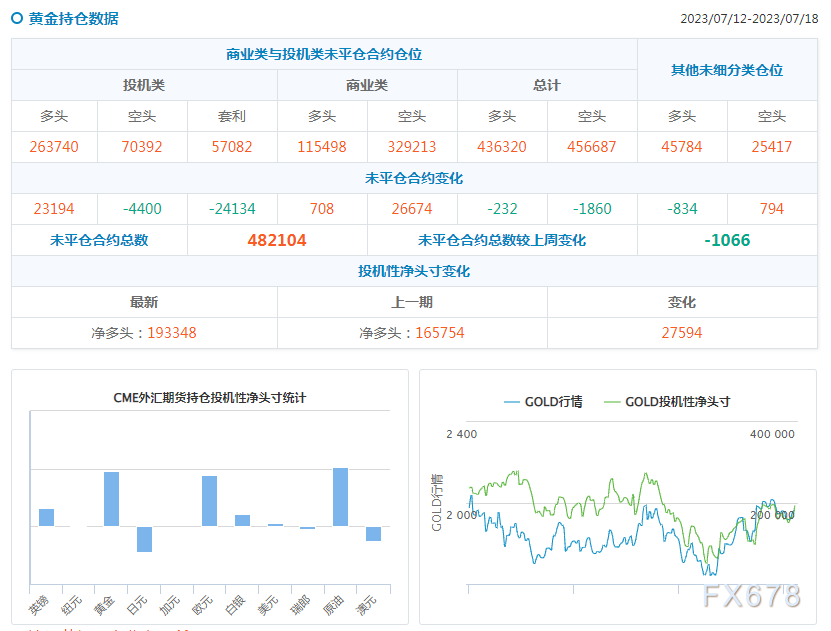Click the date range 2023/07/12-2023/07/18
Viewport: 831px width, 631px height.
749,19
